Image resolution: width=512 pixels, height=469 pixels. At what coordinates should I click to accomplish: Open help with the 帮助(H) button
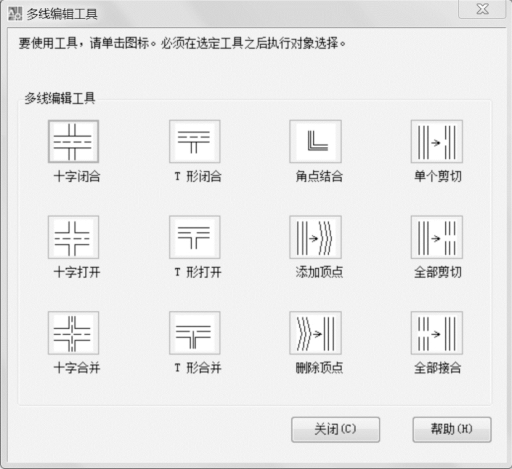point(452,430)
